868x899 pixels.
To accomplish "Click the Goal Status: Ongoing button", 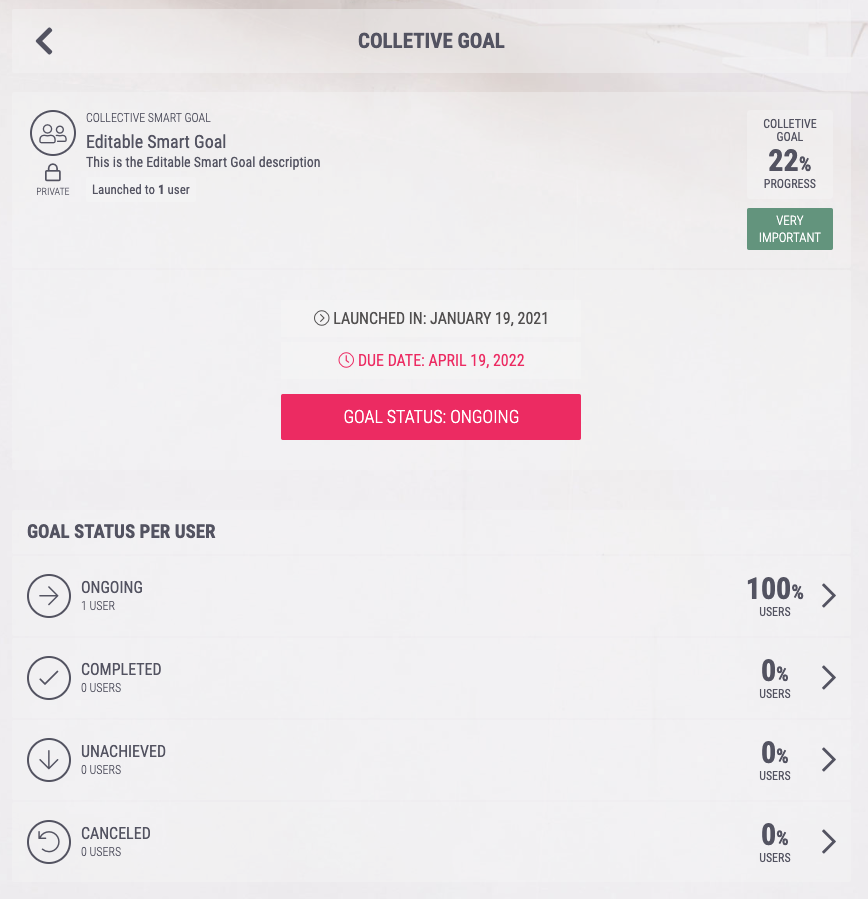I will pos(431,417).
